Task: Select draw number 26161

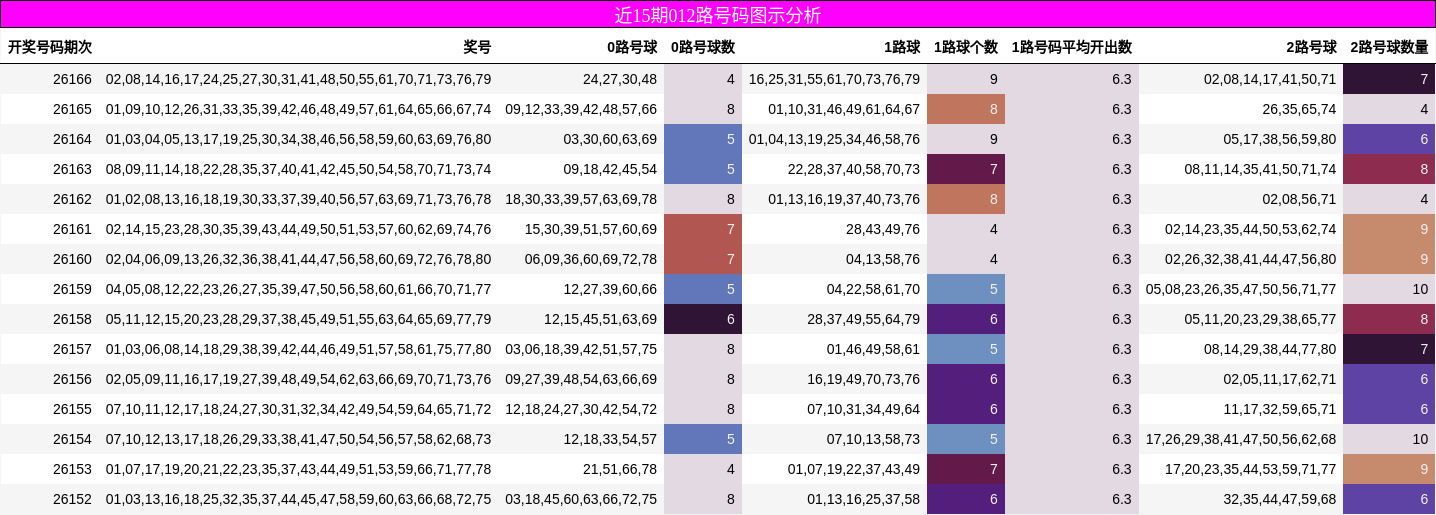Action: coord(72,229)
